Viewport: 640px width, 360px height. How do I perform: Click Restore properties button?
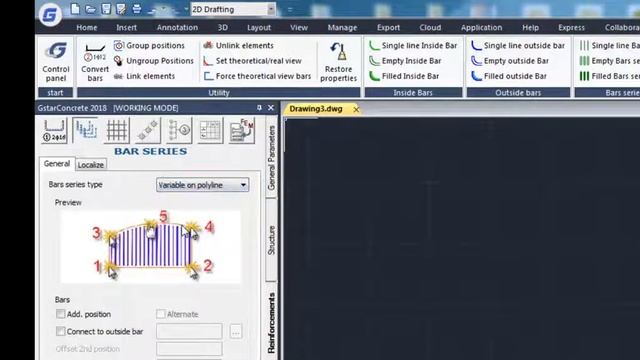[338, 61]
